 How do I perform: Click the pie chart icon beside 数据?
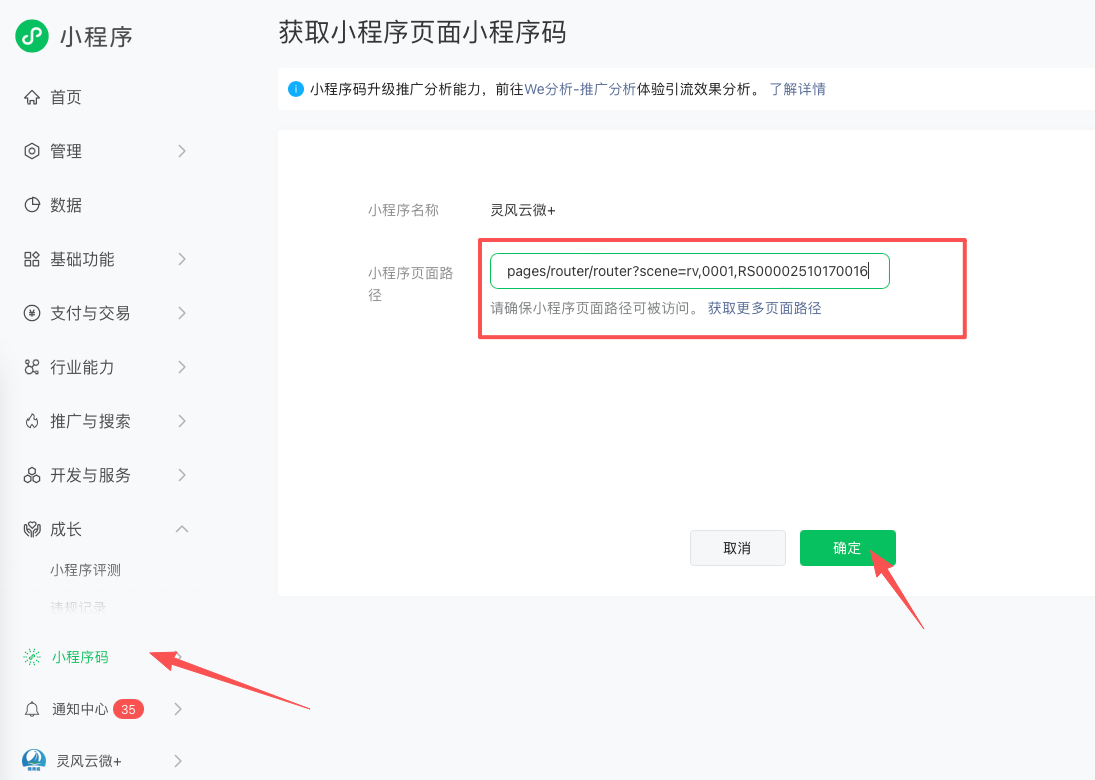pyautogui.click(x=32, y=205)
